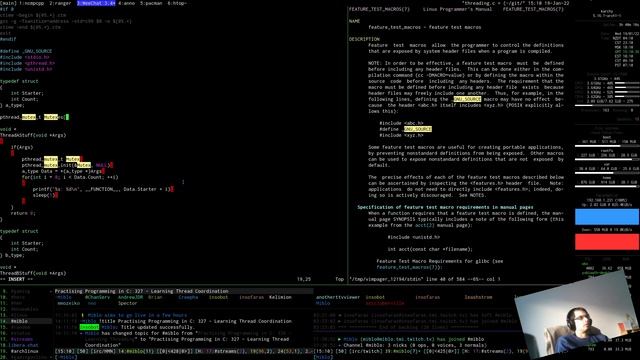
Task: Click the NAME heading in the man page
Action: (354, 21)
